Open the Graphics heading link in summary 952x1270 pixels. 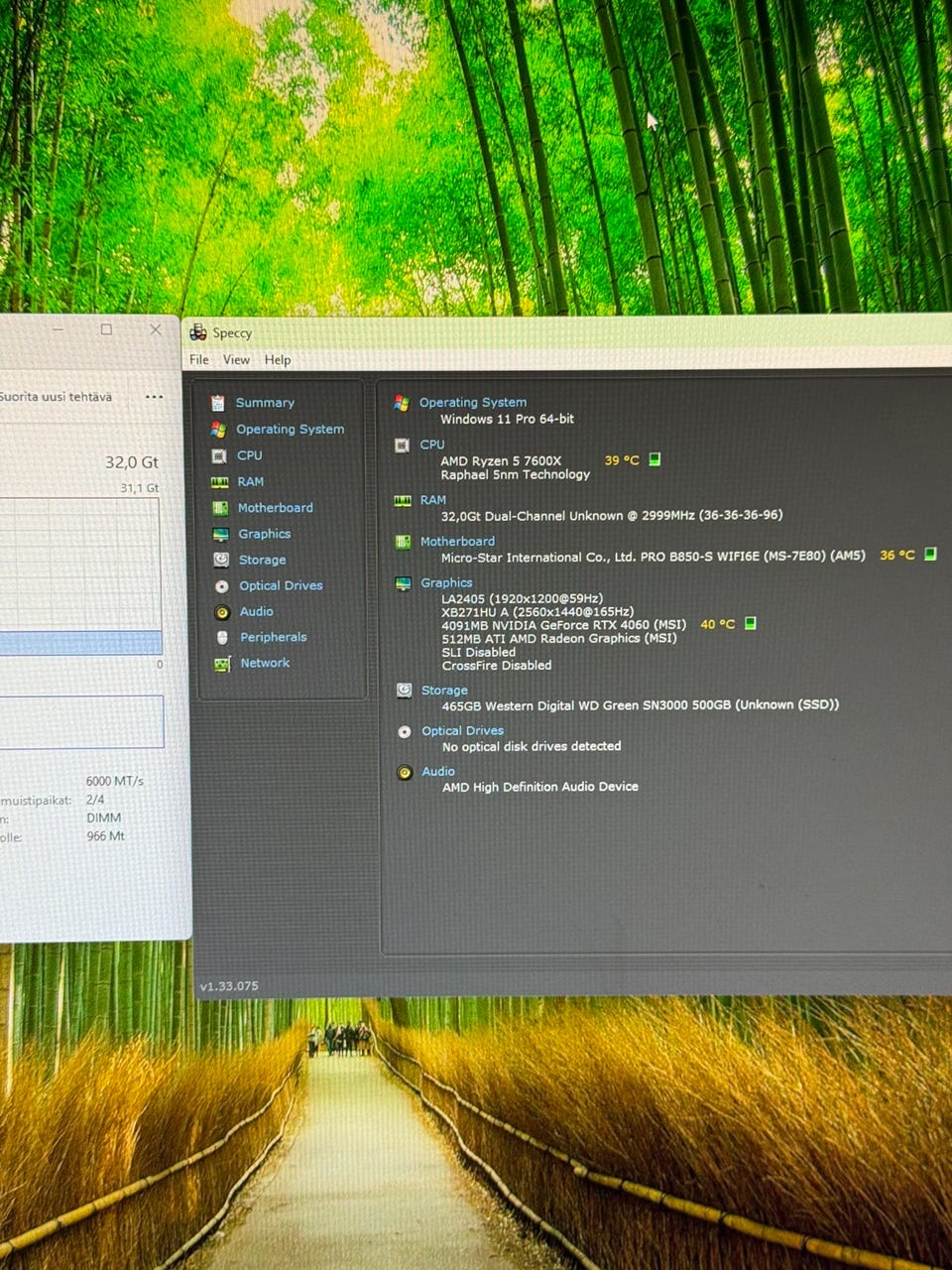pyautogui.click(x=446, y=582)
